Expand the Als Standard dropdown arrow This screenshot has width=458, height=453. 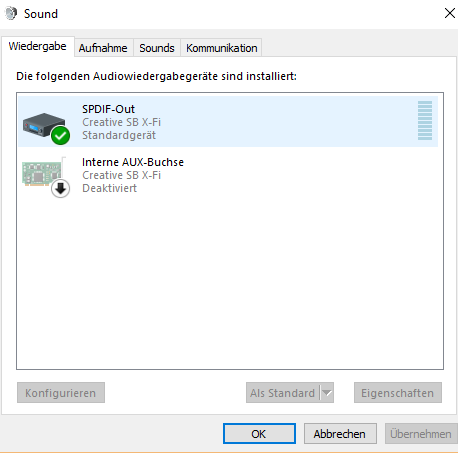pyautogui.click(x=327, y=393)
